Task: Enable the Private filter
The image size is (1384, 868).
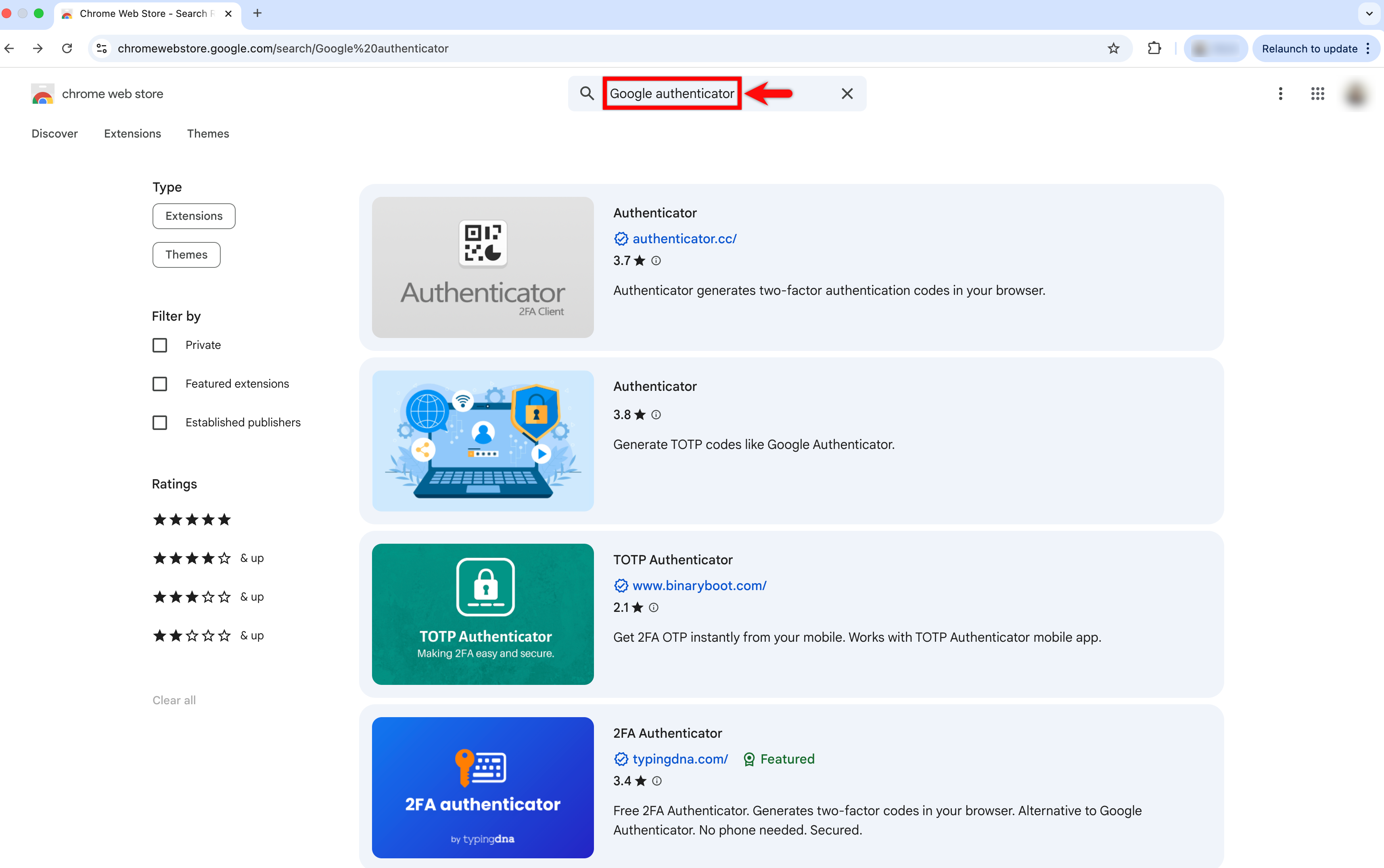Action: 160,345
